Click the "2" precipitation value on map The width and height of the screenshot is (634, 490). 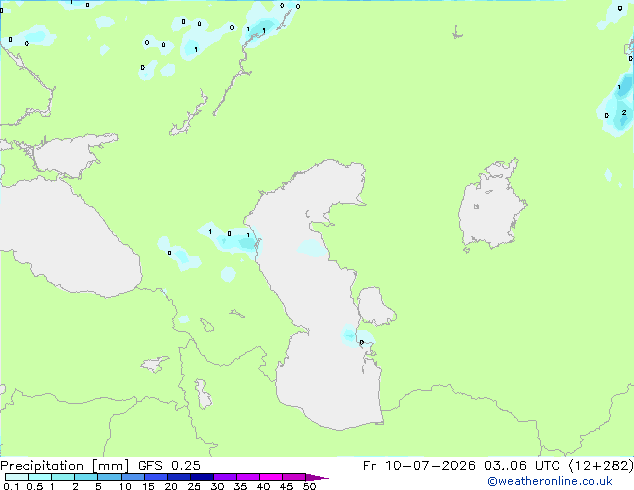coord(624,112)
